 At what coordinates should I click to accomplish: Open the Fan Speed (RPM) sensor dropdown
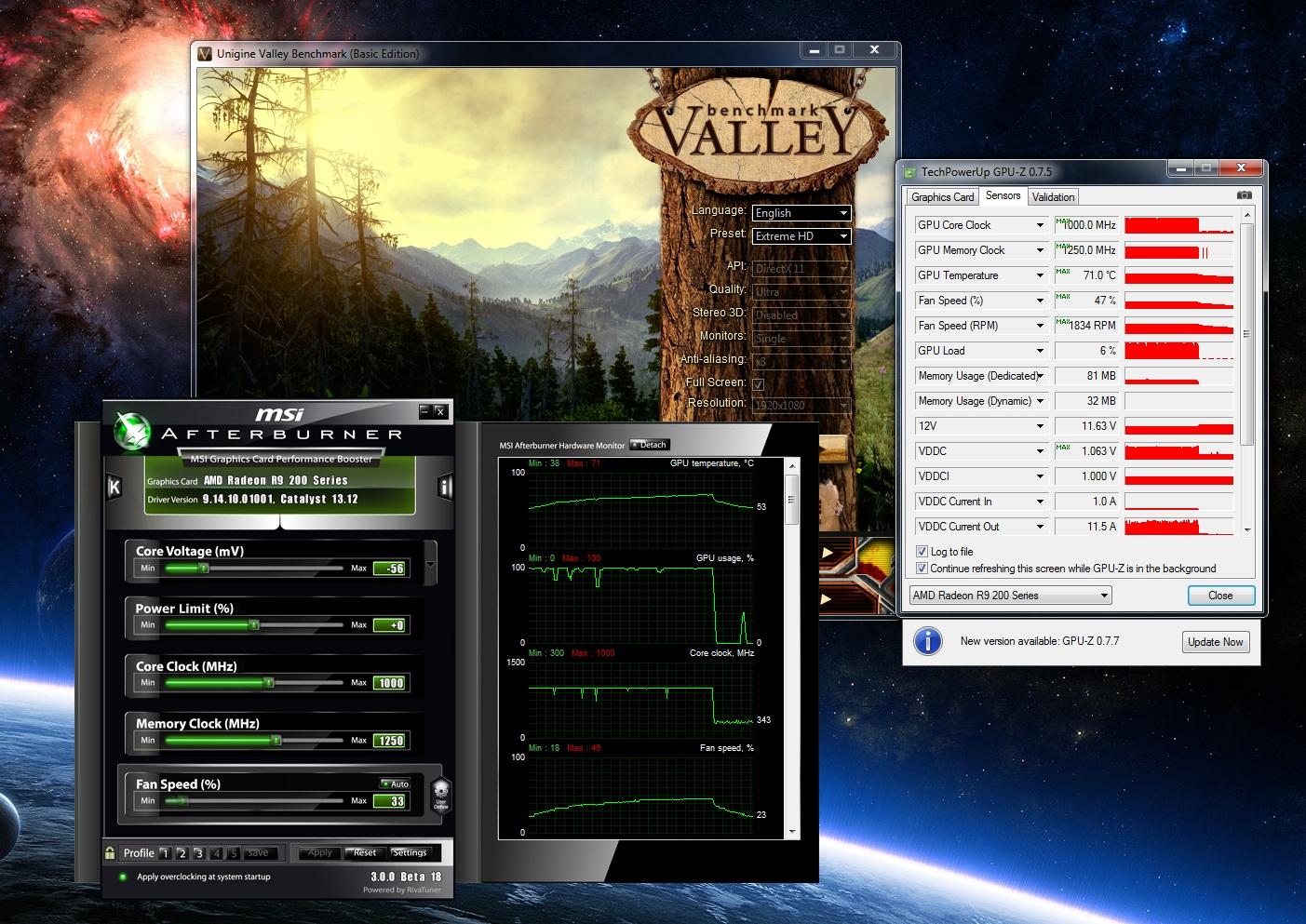pyautogui.click(x=1040, y=326)
